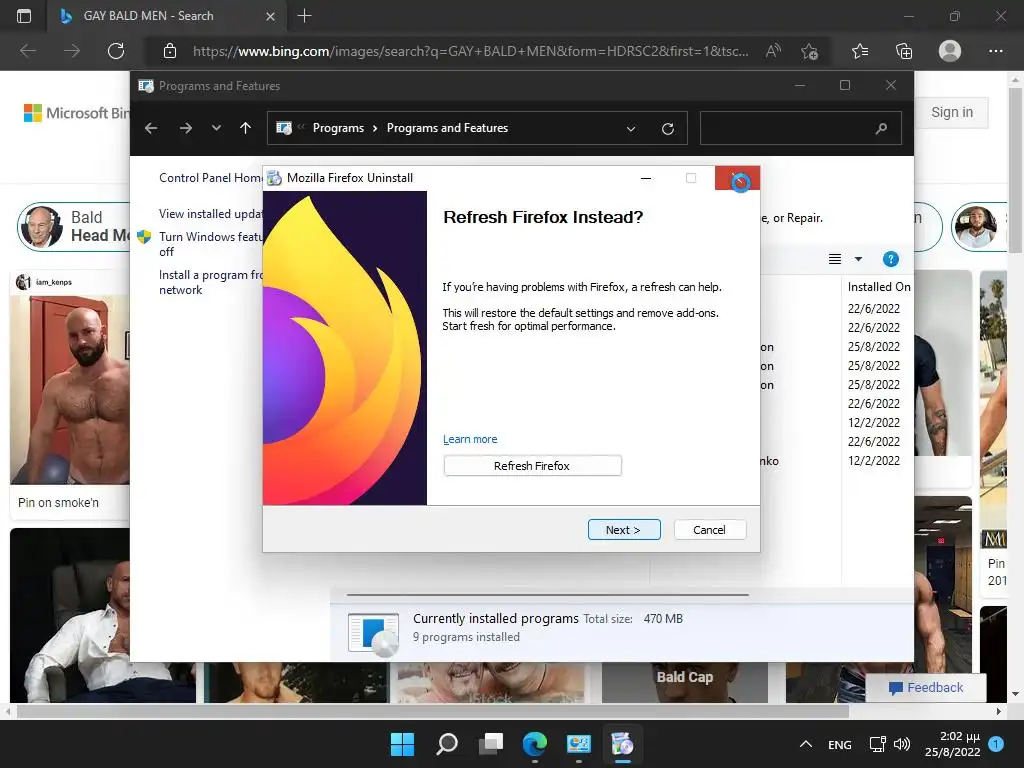Viewport: 1024px width, 768px height.
Task: Click the Installed On column header
Action: (x=878, y=287)
